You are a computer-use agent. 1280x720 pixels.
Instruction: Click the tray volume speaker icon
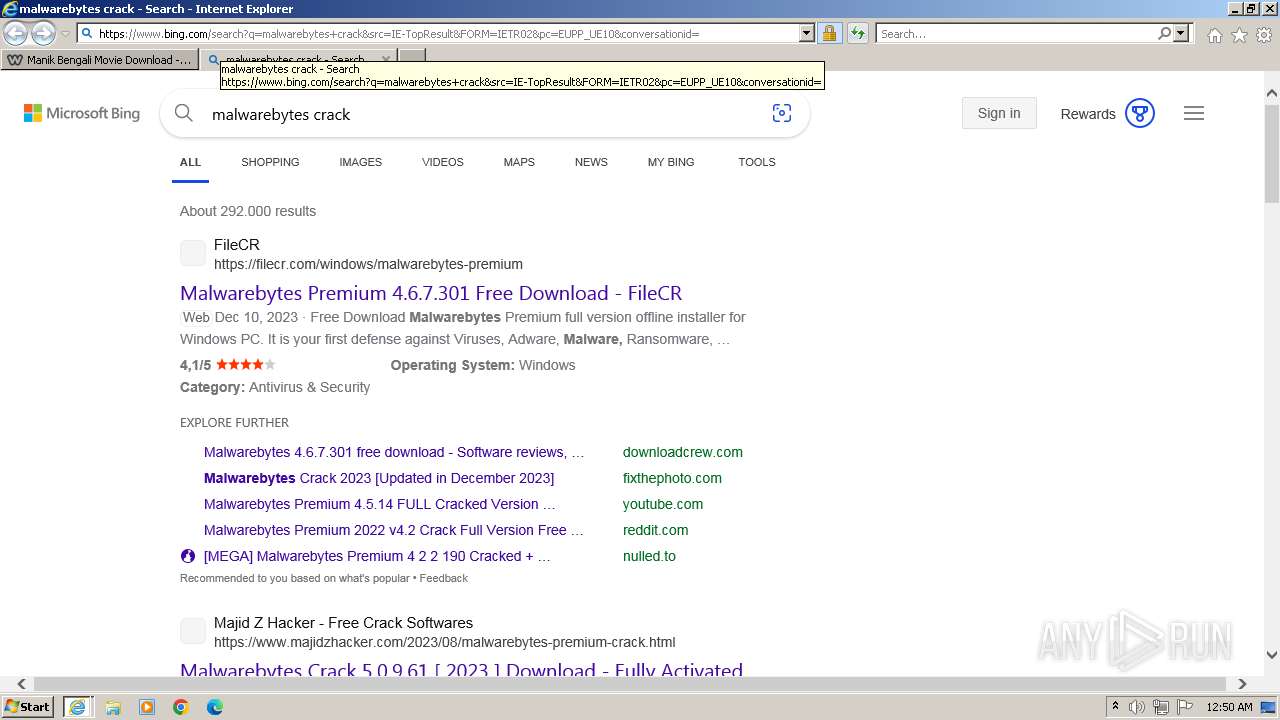point(1137,707)
